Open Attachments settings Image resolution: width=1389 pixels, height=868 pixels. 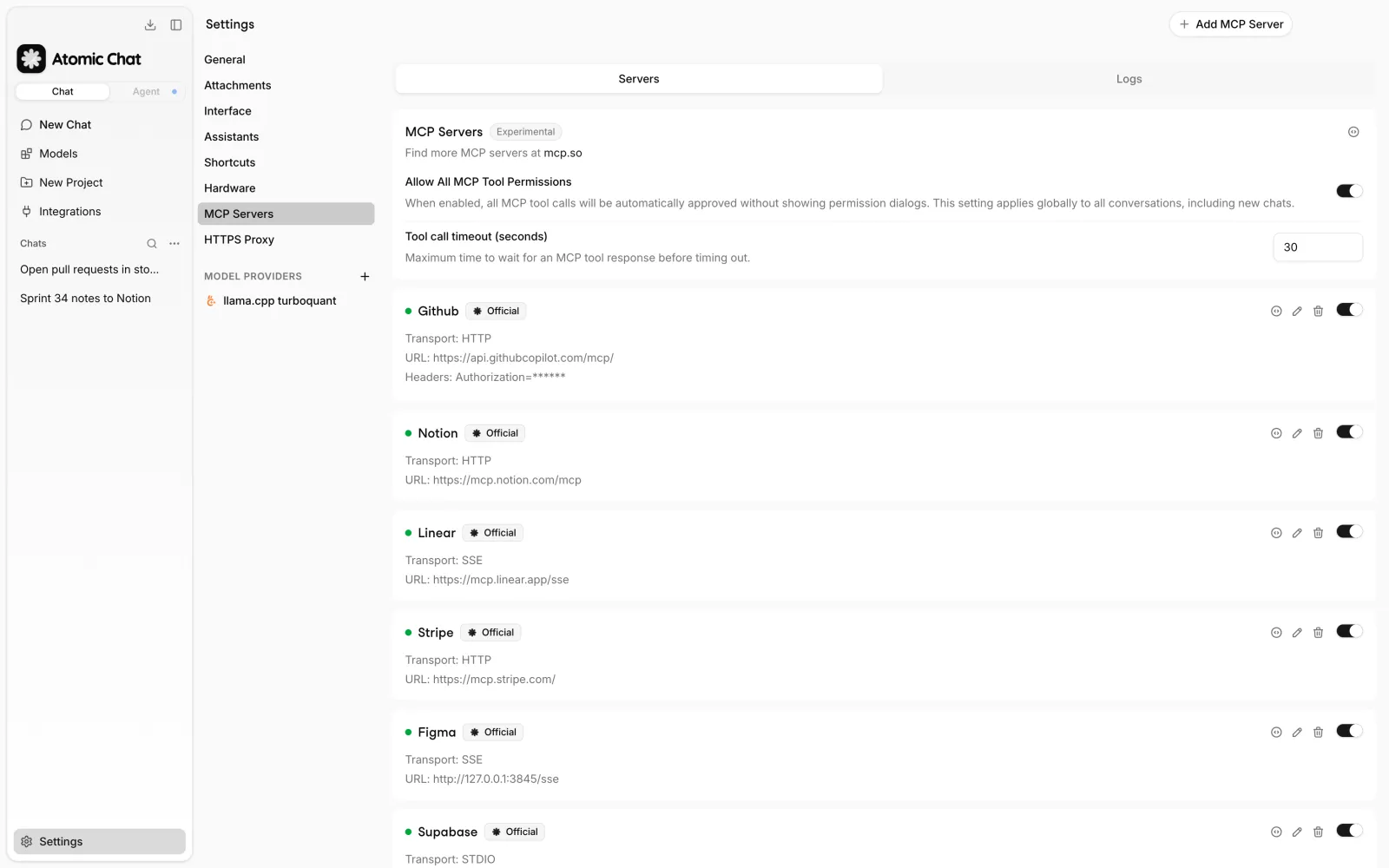(x=286, y=85)
